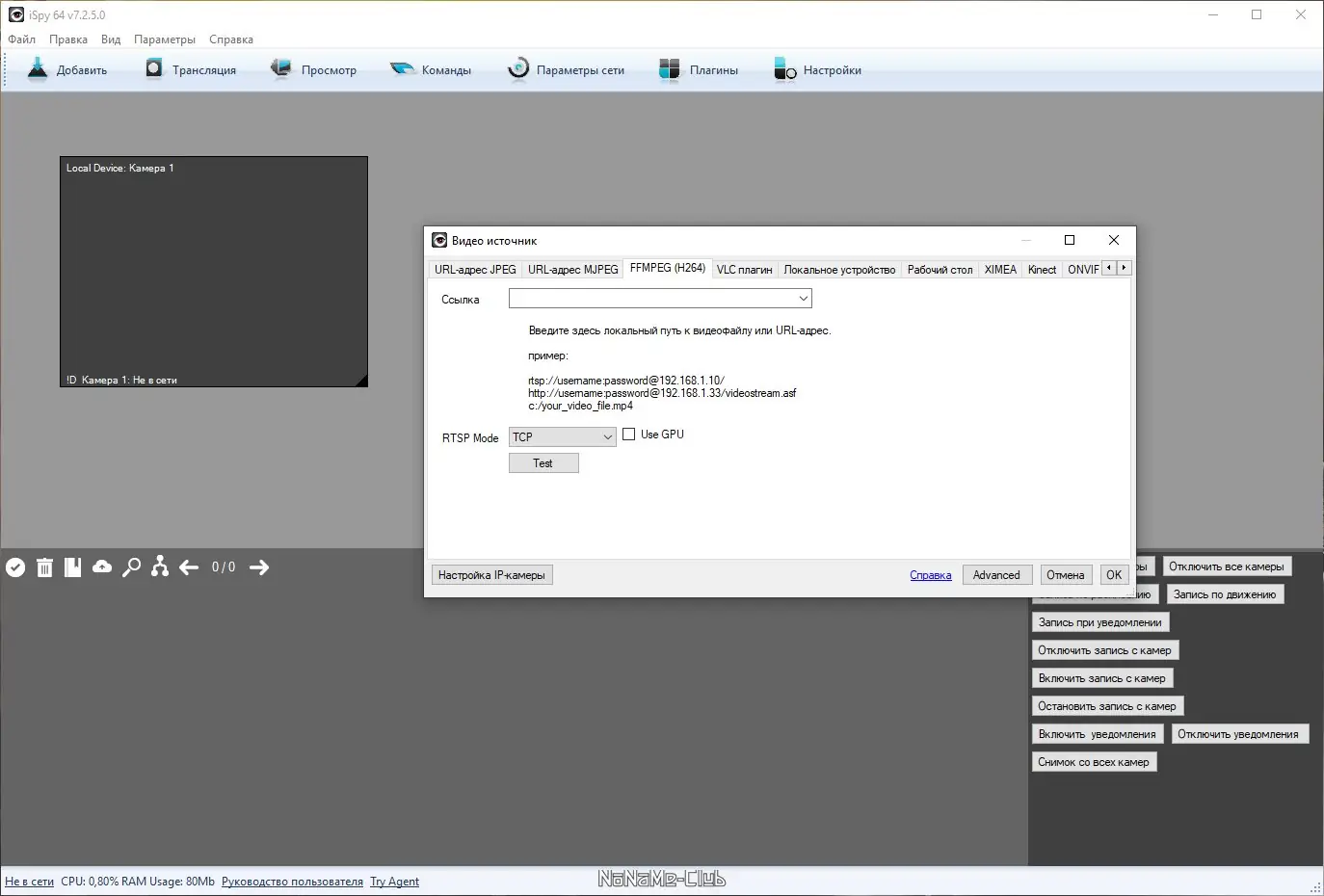Open the RTSP Mode TCP dropdown
The height and width of the screenshot is (896, 1324).
pyautogui.click(x=563, y=437)
